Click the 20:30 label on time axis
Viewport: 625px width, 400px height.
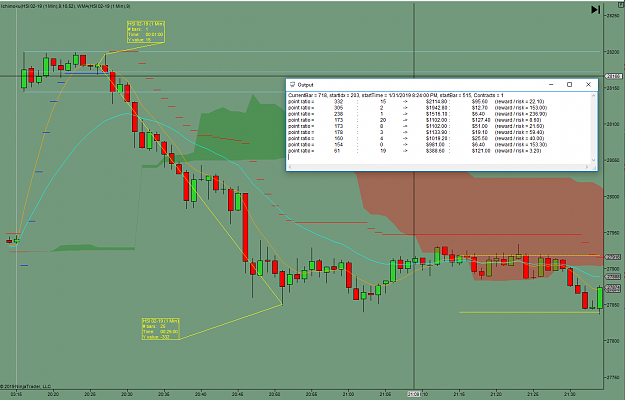point(127,394)
